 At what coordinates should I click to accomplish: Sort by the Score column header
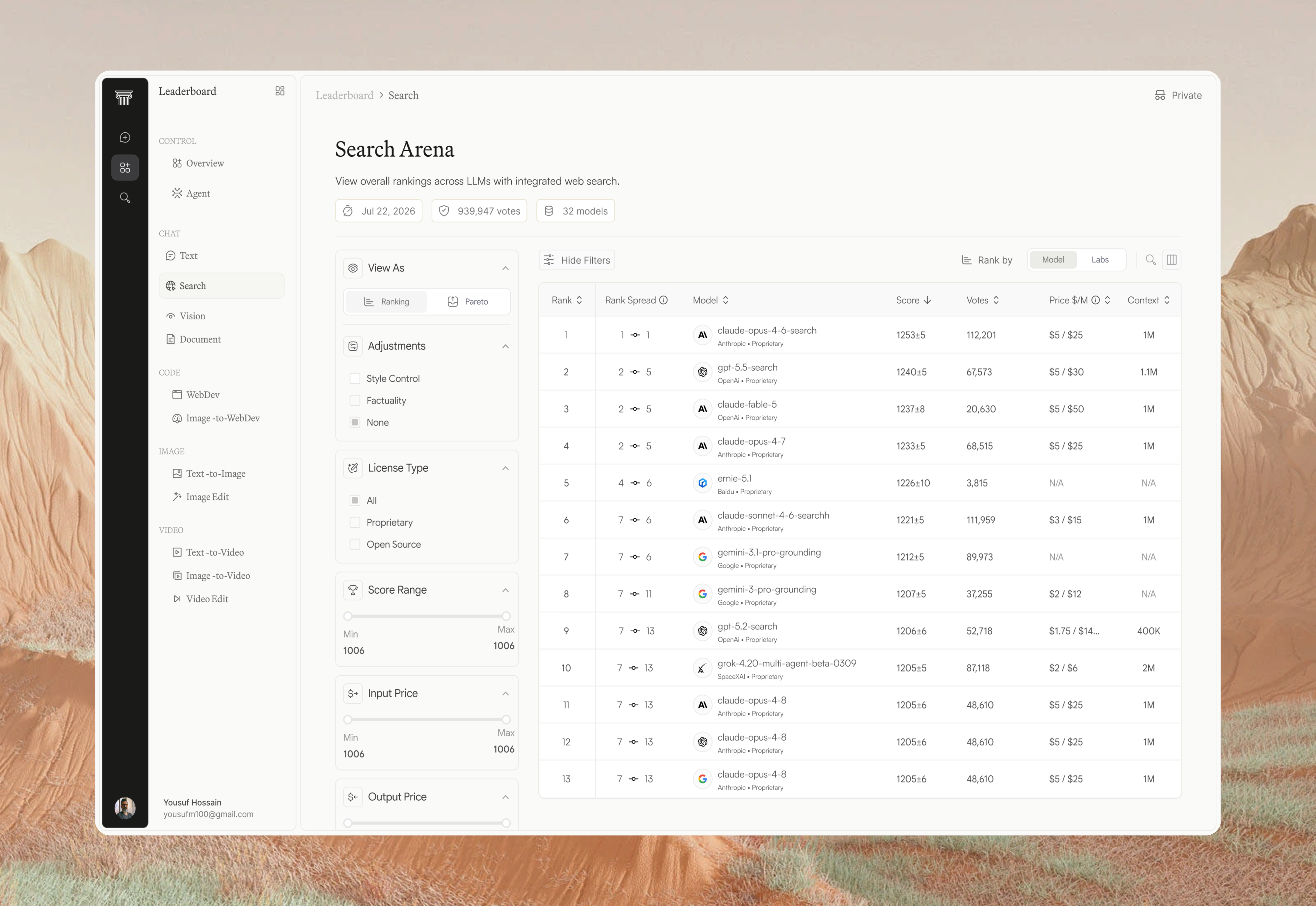tap(913, 300)
